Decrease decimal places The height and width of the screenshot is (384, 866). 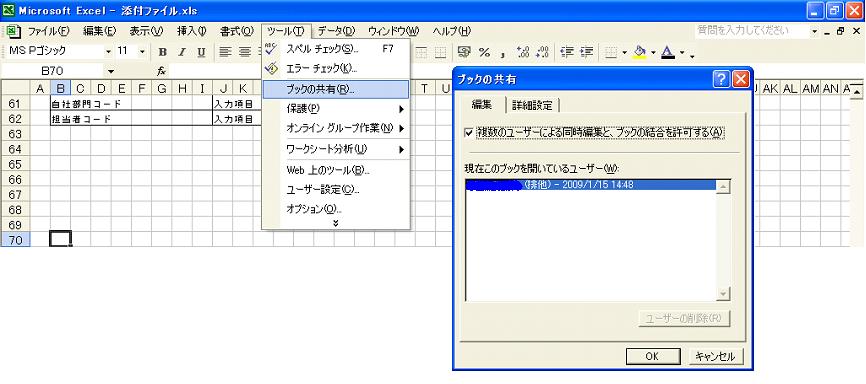pos(542,52)
